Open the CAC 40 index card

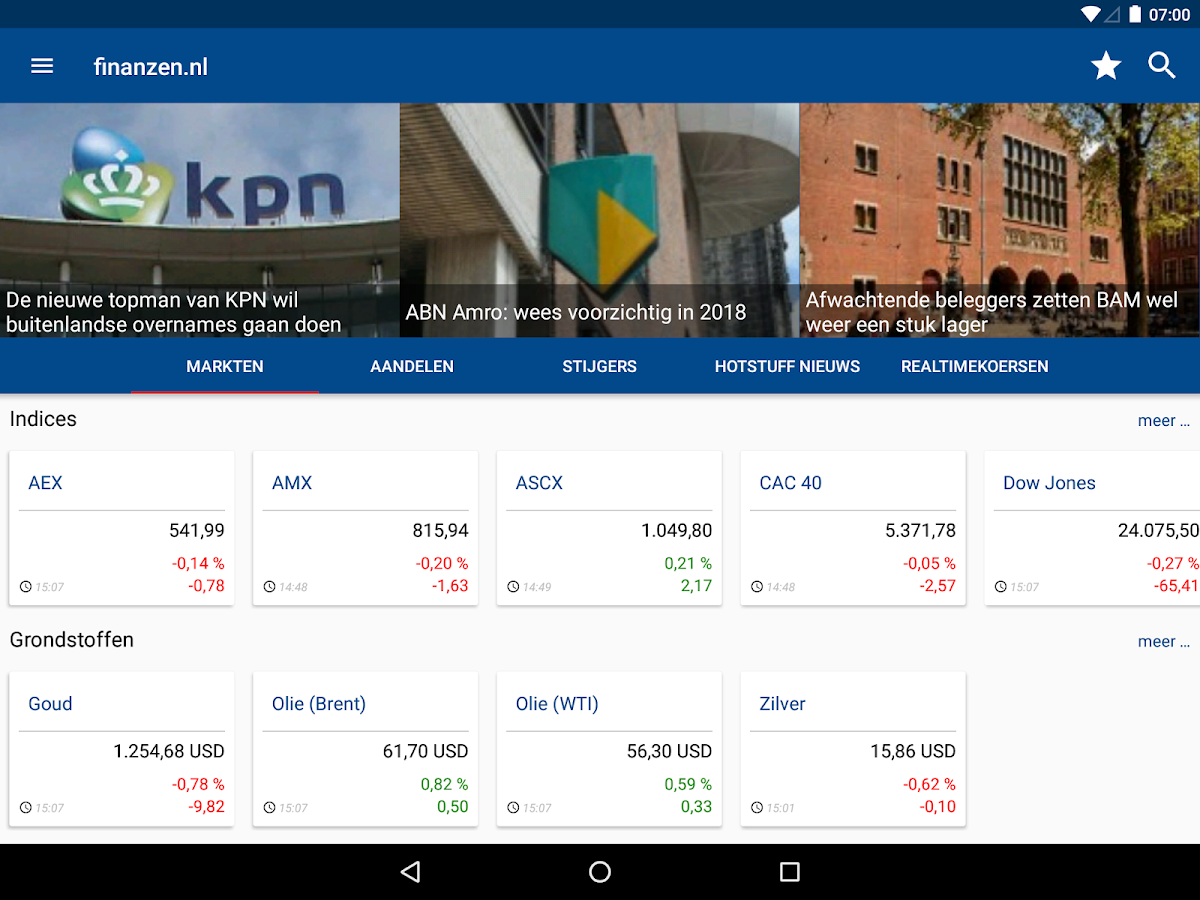point(854,528)
